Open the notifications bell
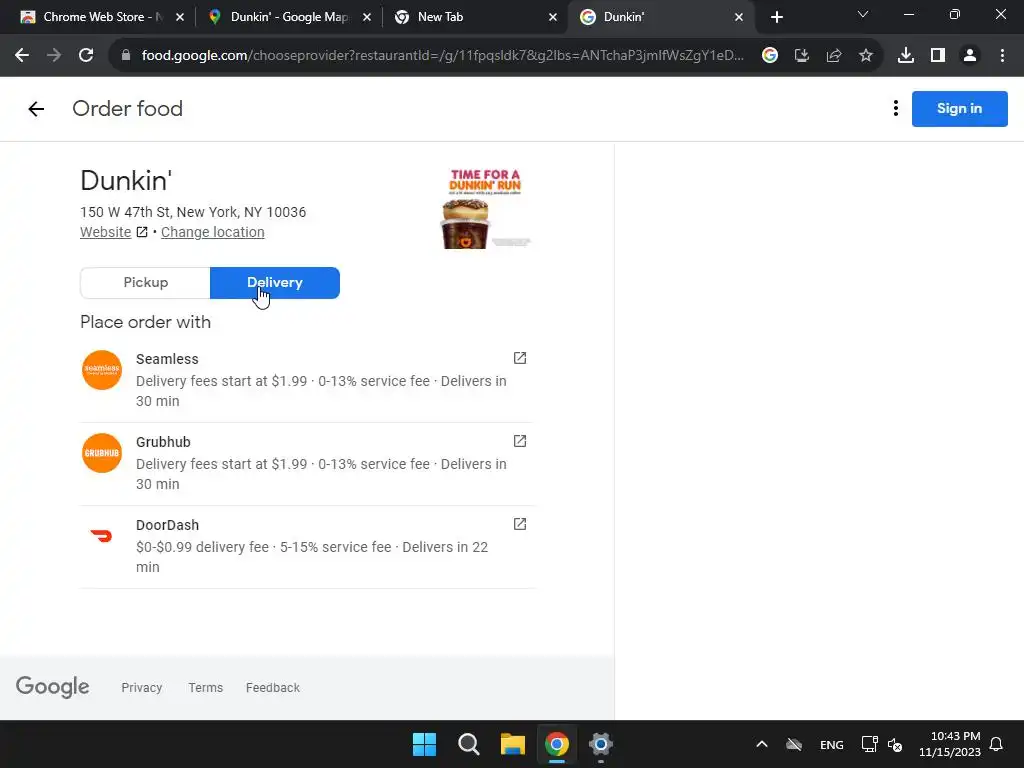Image resolution: width=1024 pixels, height=768 pixels. click(x=997, y=744)
